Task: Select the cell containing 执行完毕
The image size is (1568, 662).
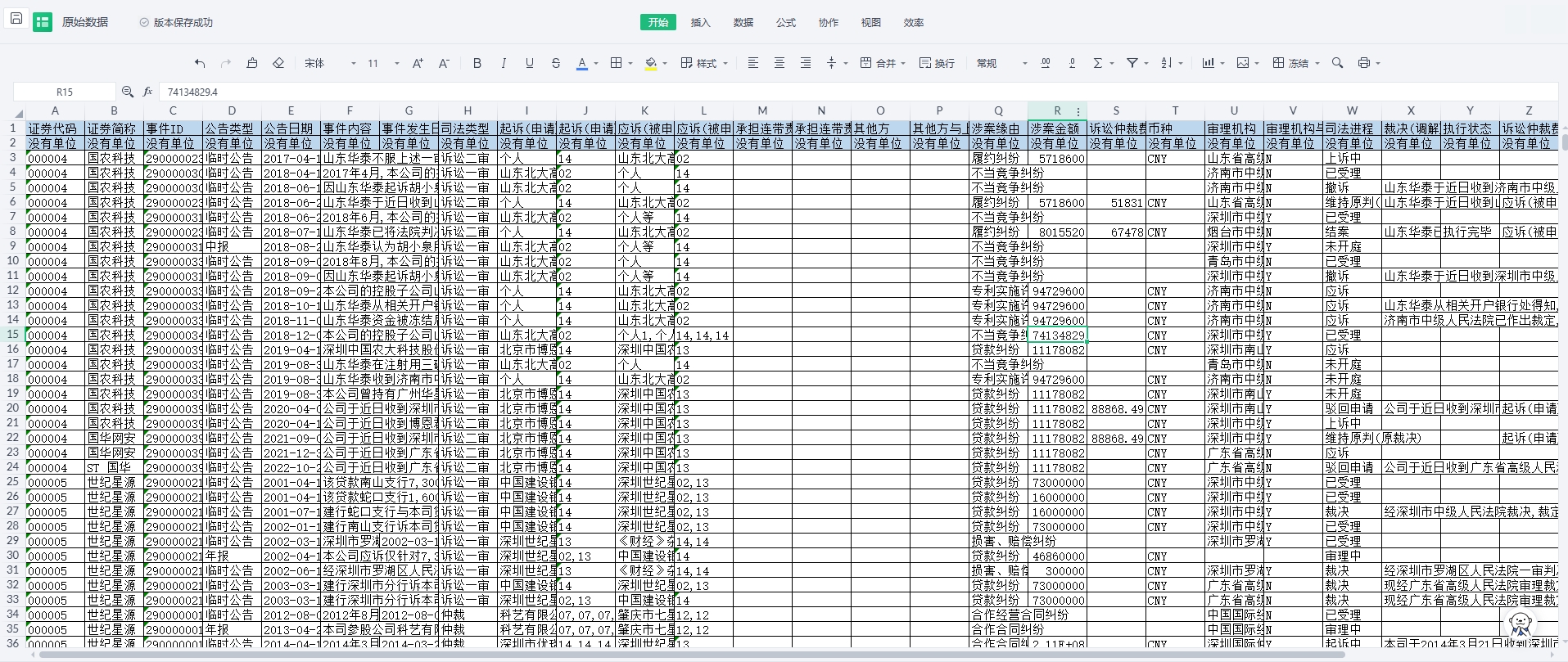Action: [x=1470, y=232]
